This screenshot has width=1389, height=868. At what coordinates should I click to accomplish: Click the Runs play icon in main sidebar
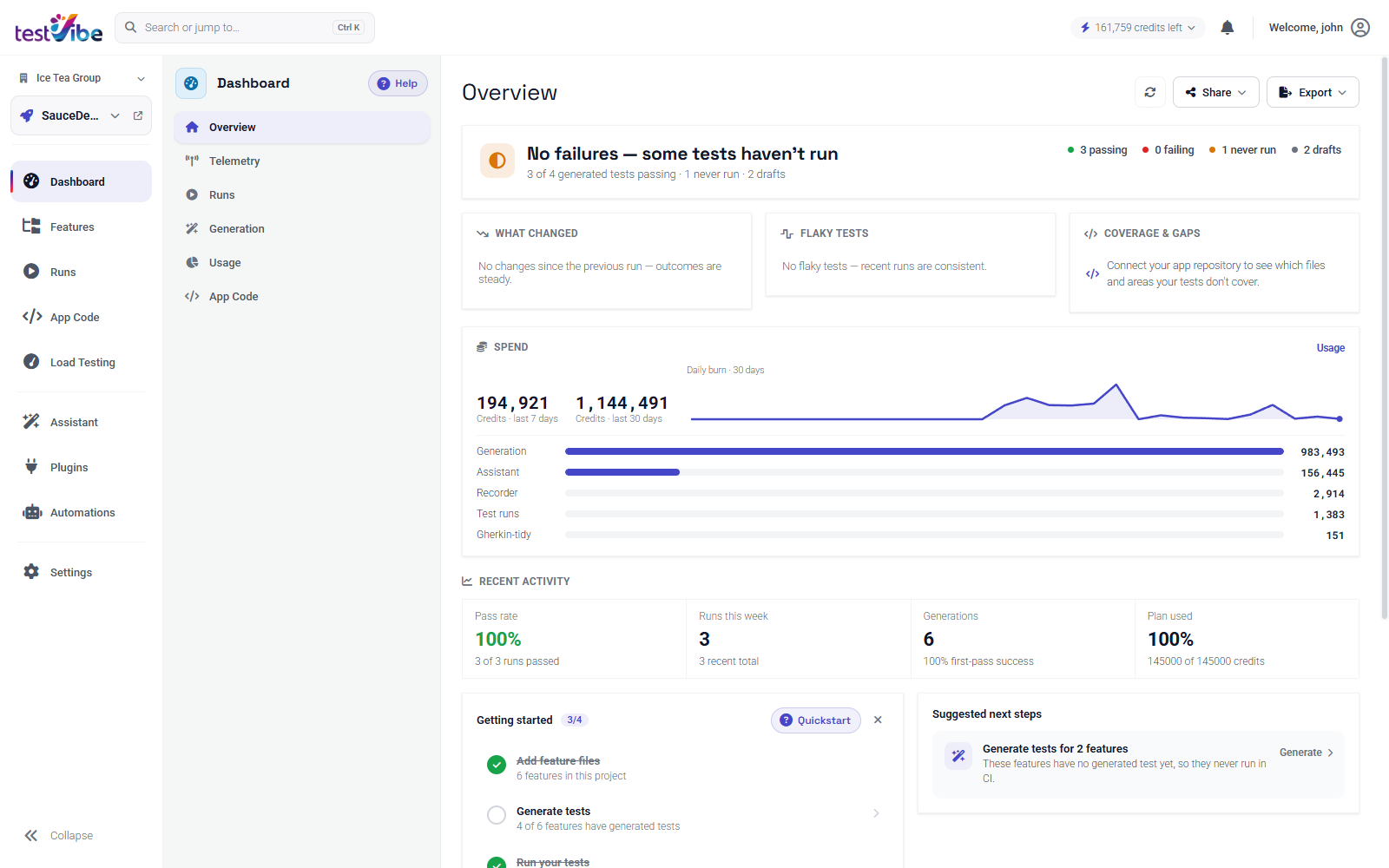coord(31,272)
